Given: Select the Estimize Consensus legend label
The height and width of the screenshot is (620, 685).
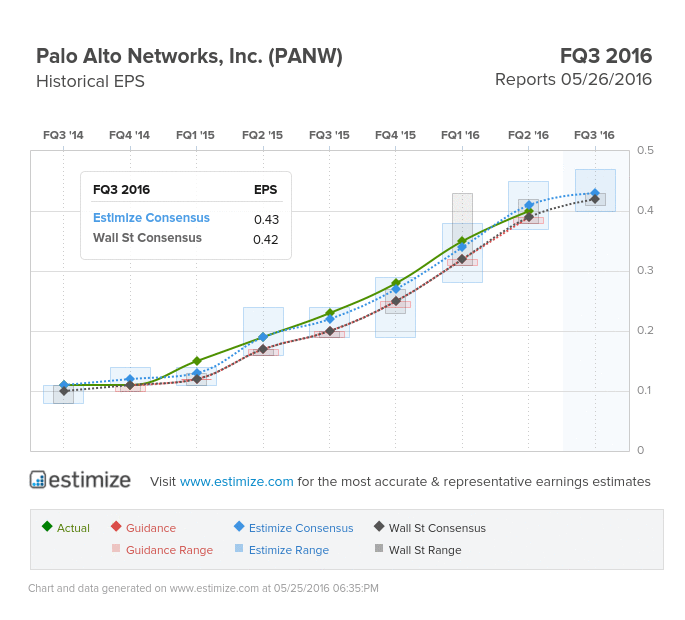Looking at the screenshot, I should click(301, 528).
